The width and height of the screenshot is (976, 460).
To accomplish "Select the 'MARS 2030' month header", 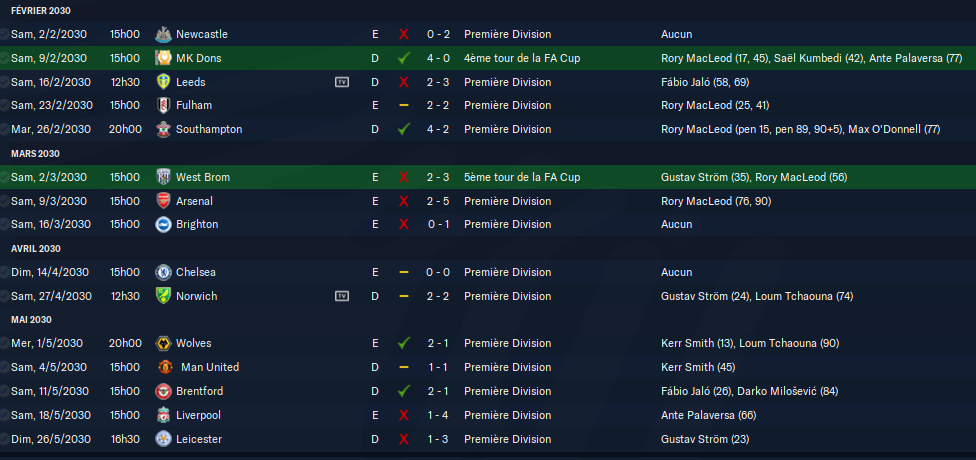I will (x=35, y=154).
